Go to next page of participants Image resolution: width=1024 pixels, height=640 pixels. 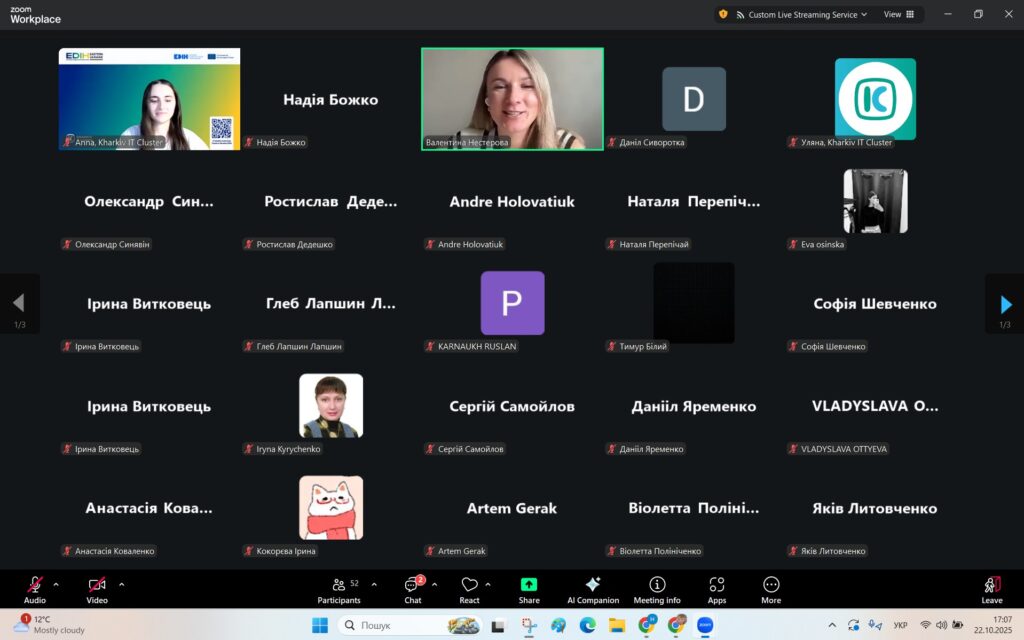1005,304
